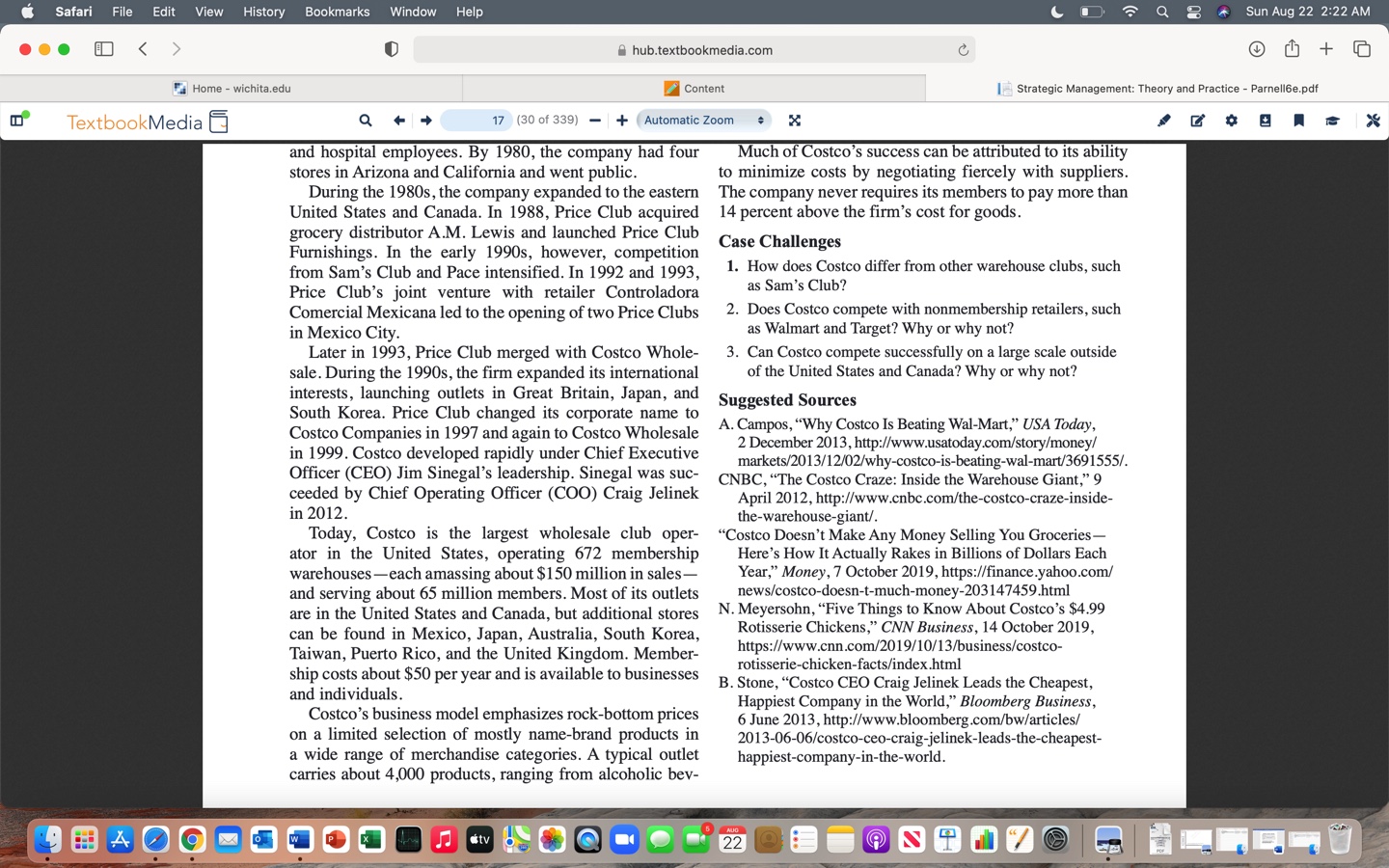The height and width of the screenshot is (868, 1389).
Task: Select the highlighter pen tool
Action: 1164,121
